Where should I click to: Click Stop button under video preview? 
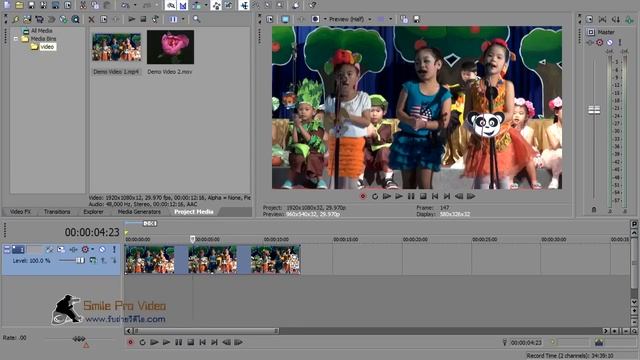(x=423, y=196)
